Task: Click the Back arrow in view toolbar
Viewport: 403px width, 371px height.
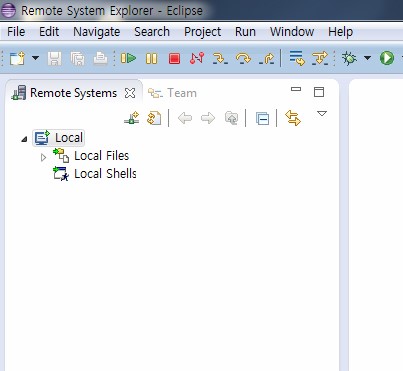Action: point(185,118)
